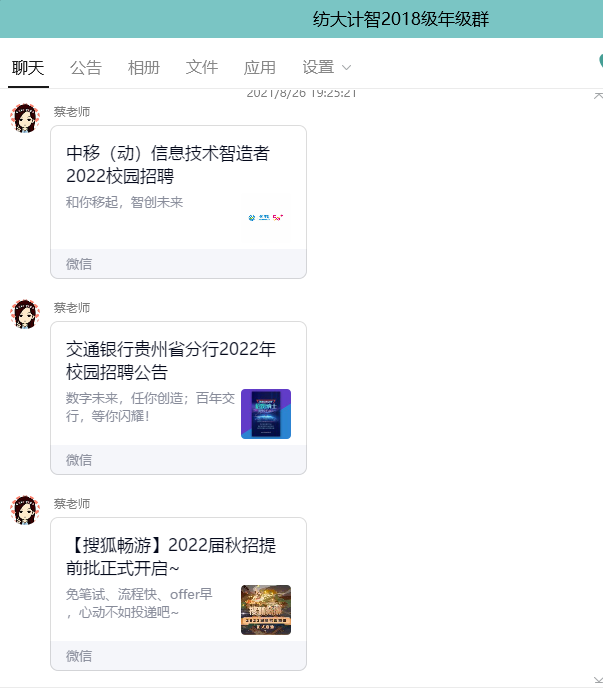
Task: Open the 【搜狐畅游】2022届秋招提前批 link
Action: coord(171,557)
